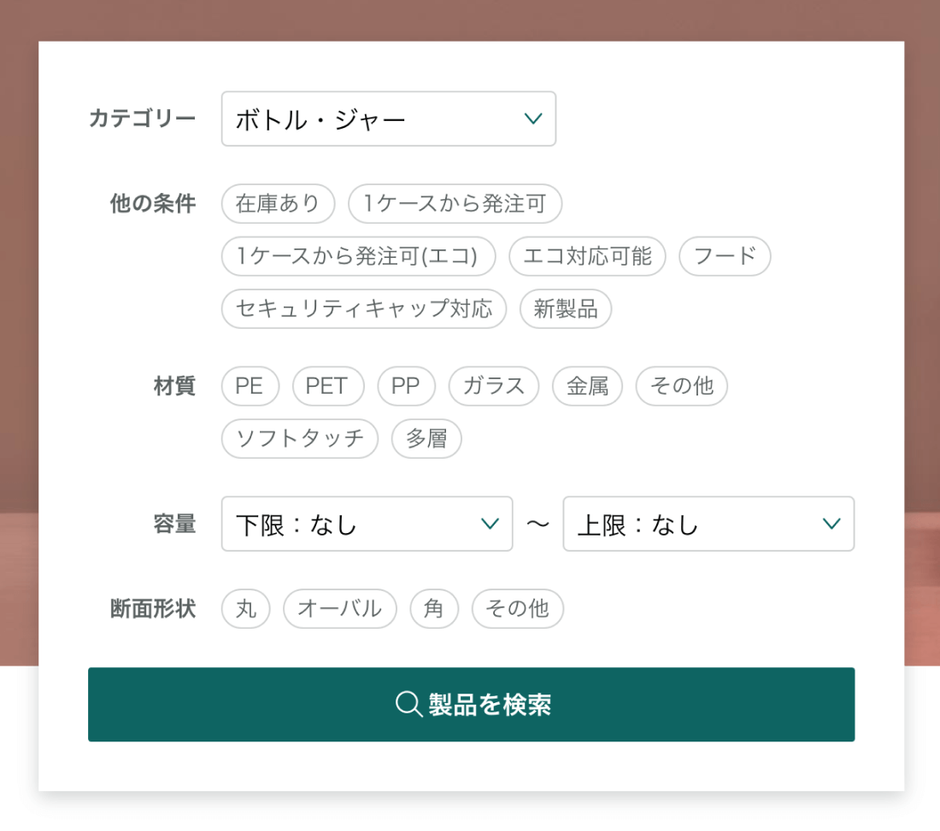Screen dimensions: 940x831
Task: Click the category dropdown chevron arrow
Action: [x=533, y=119]
